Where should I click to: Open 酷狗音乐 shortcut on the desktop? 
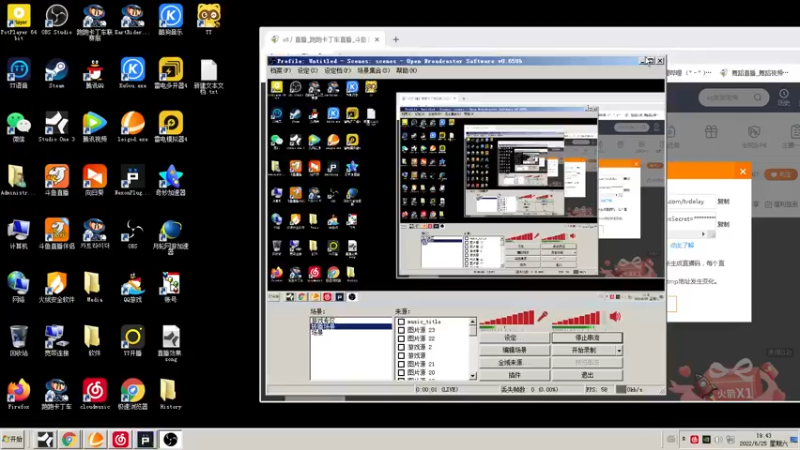[x=170, y=20]
